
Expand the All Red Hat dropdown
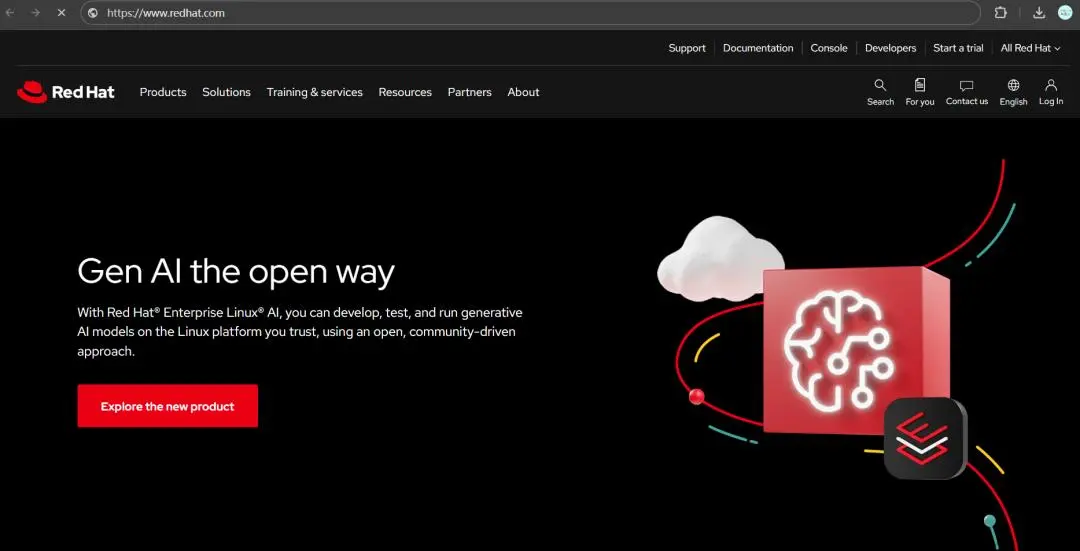coord(1030,48)
